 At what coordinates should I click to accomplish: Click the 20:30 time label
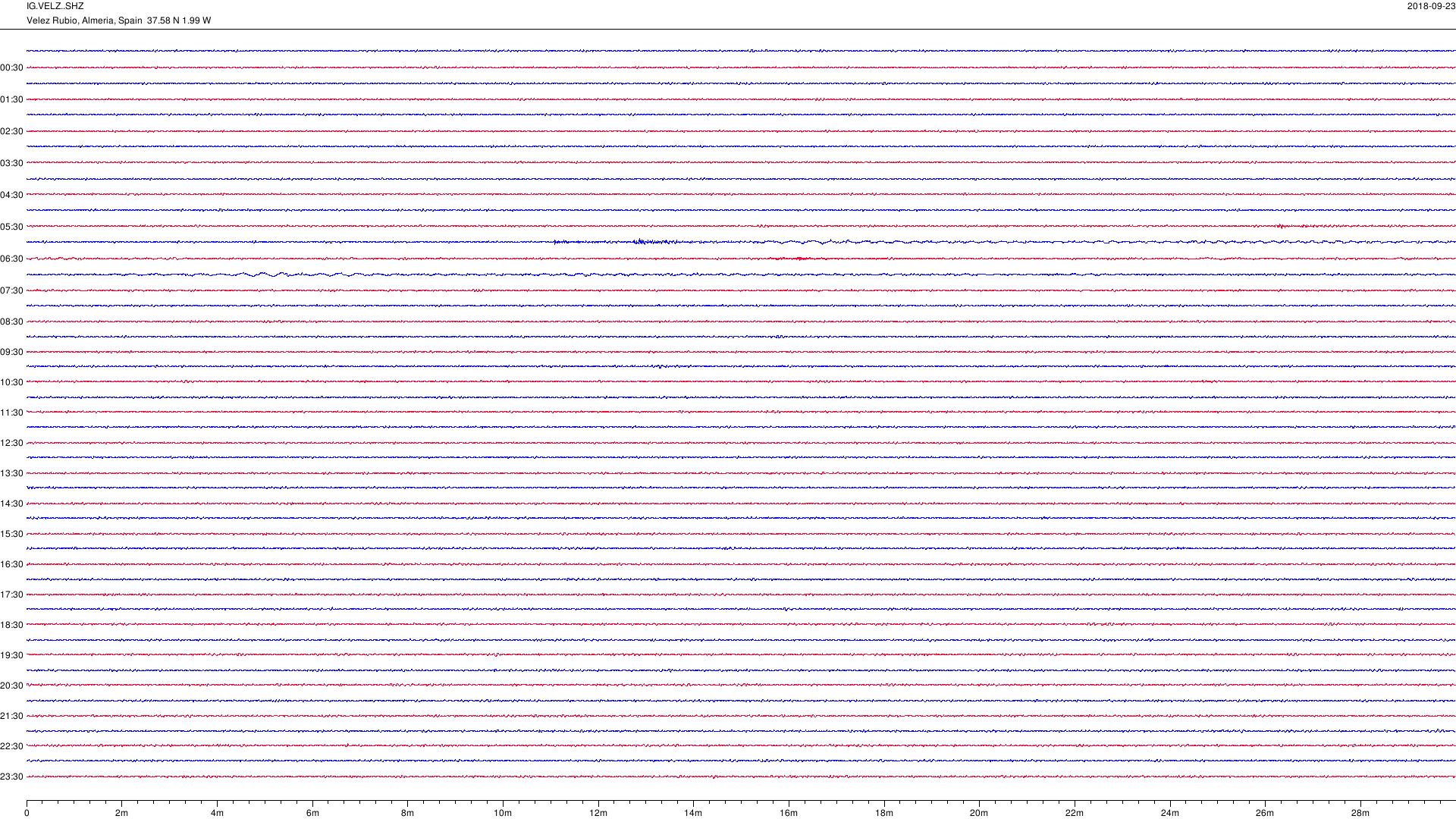coord(11,686)
